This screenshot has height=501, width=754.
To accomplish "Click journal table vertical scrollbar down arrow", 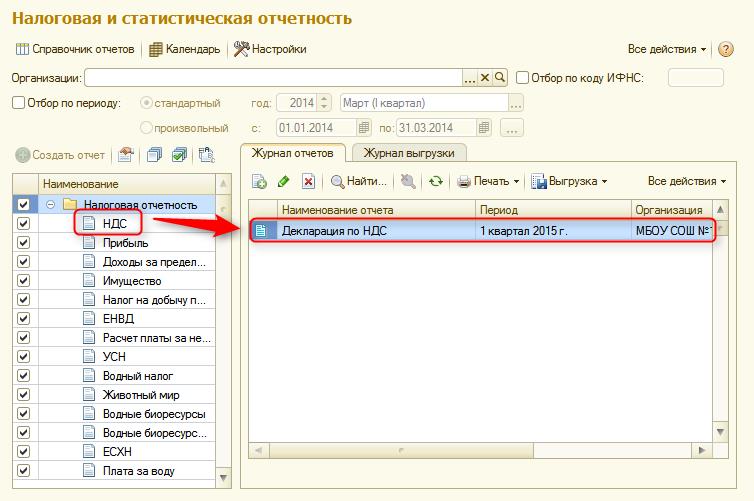I will tap(720, 432).
